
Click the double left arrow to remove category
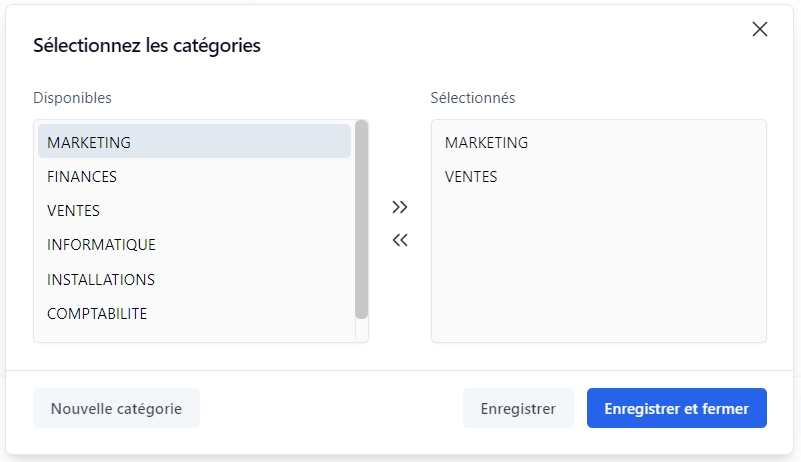[400, 240]
